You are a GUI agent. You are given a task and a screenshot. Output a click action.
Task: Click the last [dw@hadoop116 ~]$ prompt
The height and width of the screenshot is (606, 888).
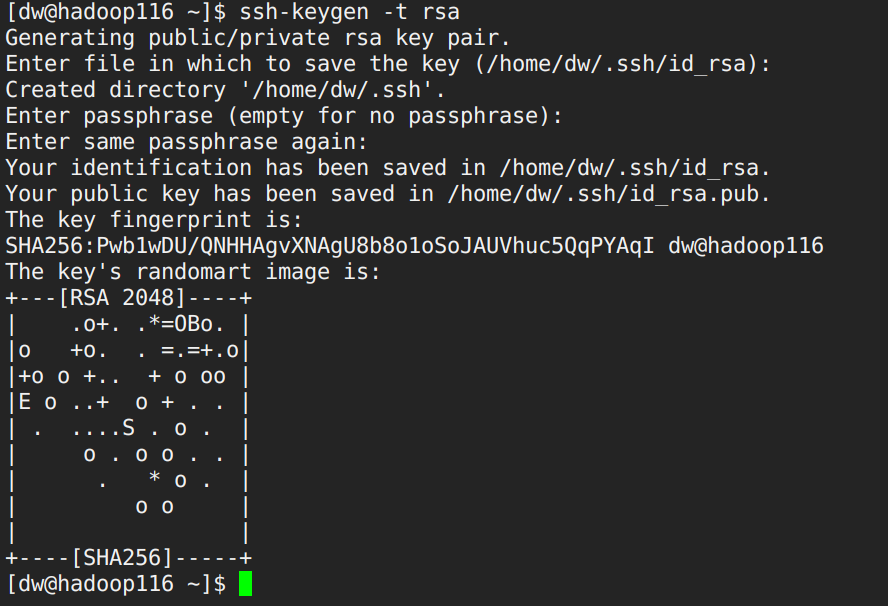[116, 583]
